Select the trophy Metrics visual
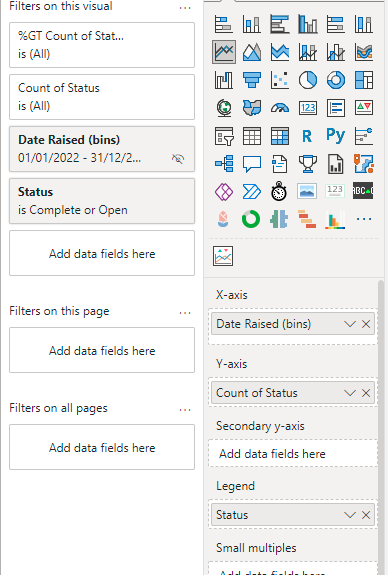388x575 pixels. [308, 164]
